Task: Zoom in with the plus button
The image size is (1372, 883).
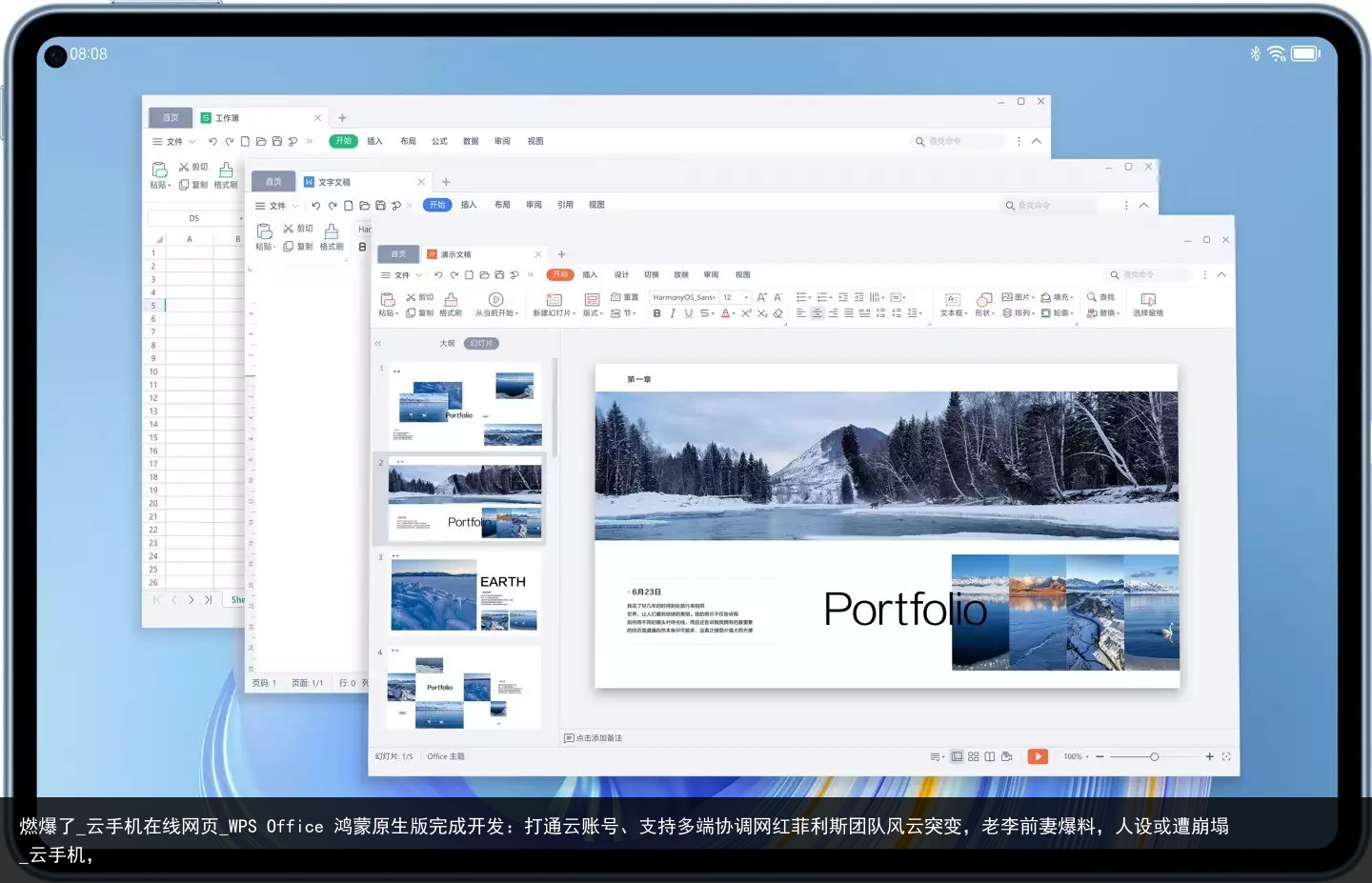Action: 1210,756
